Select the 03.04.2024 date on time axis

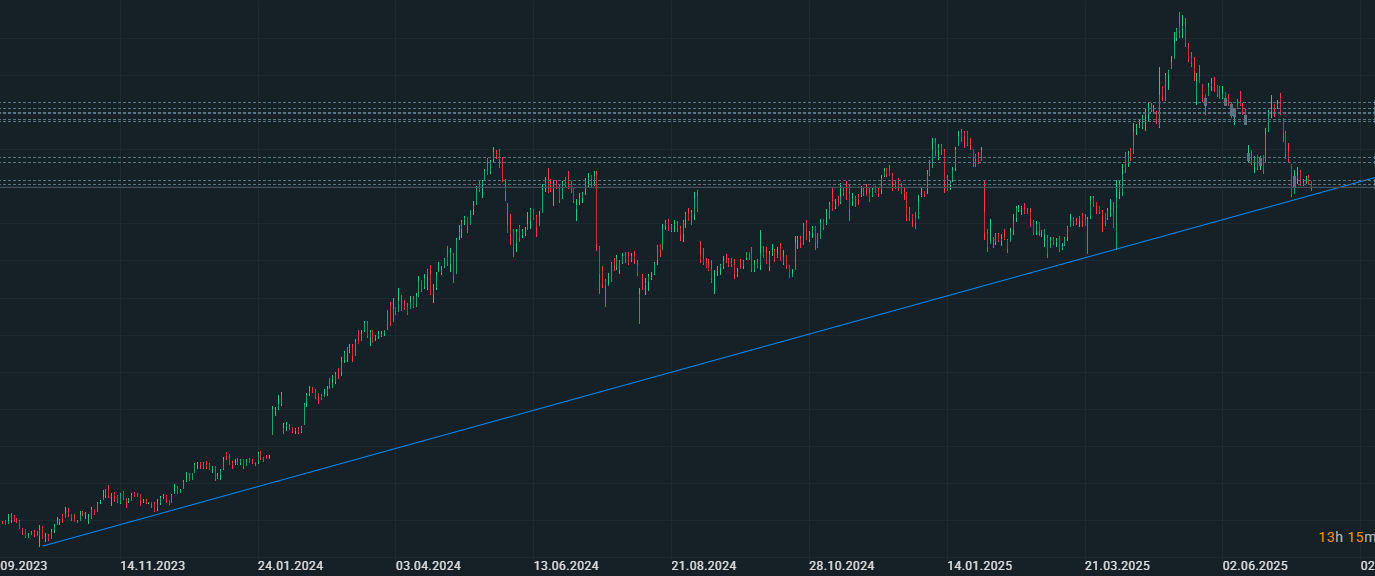point(428,566)
